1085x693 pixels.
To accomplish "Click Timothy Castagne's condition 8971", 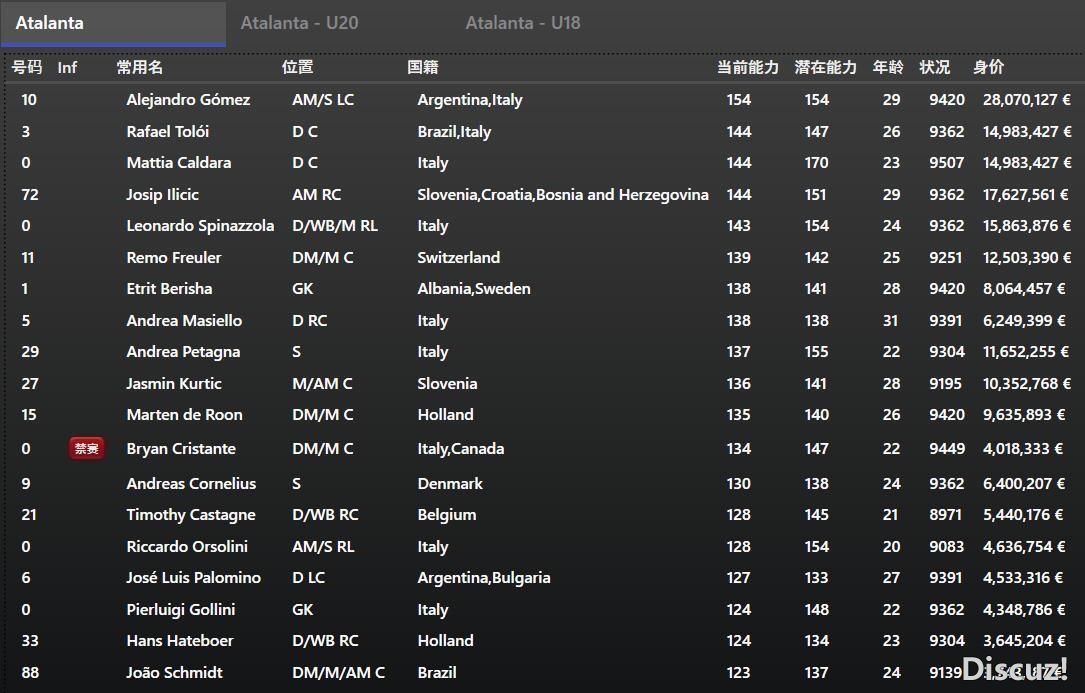I will click(x=945, y=514).
